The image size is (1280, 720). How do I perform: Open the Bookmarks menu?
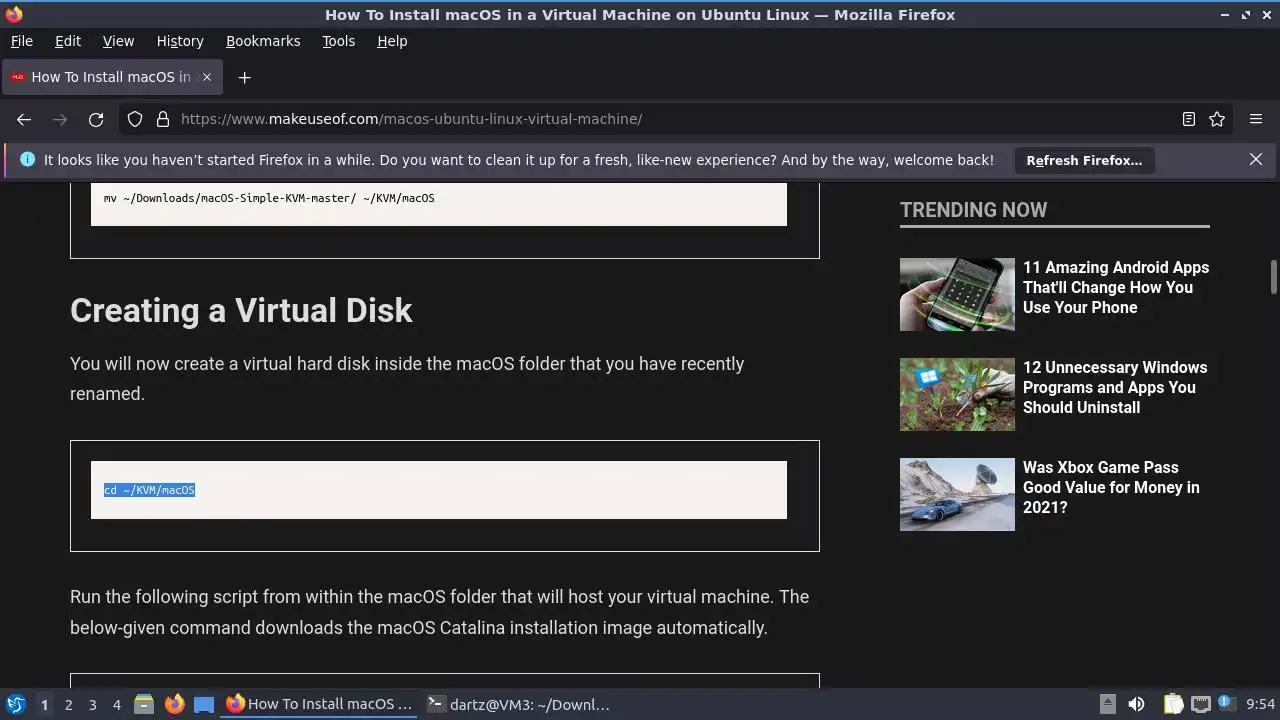(263, 41)
